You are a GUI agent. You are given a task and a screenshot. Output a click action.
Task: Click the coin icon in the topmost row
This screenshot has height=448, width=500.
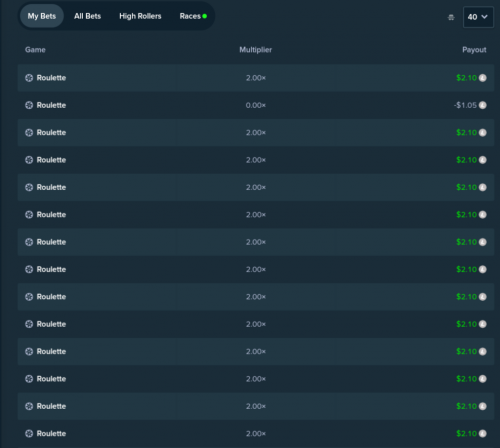483,78
